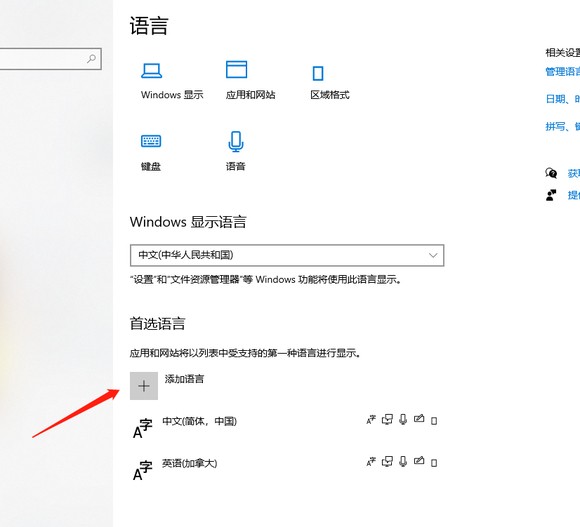This screenshot has width=580, height=527.
Task: Open the Windows 显示 laptop icon
Action: click(151, 71)
